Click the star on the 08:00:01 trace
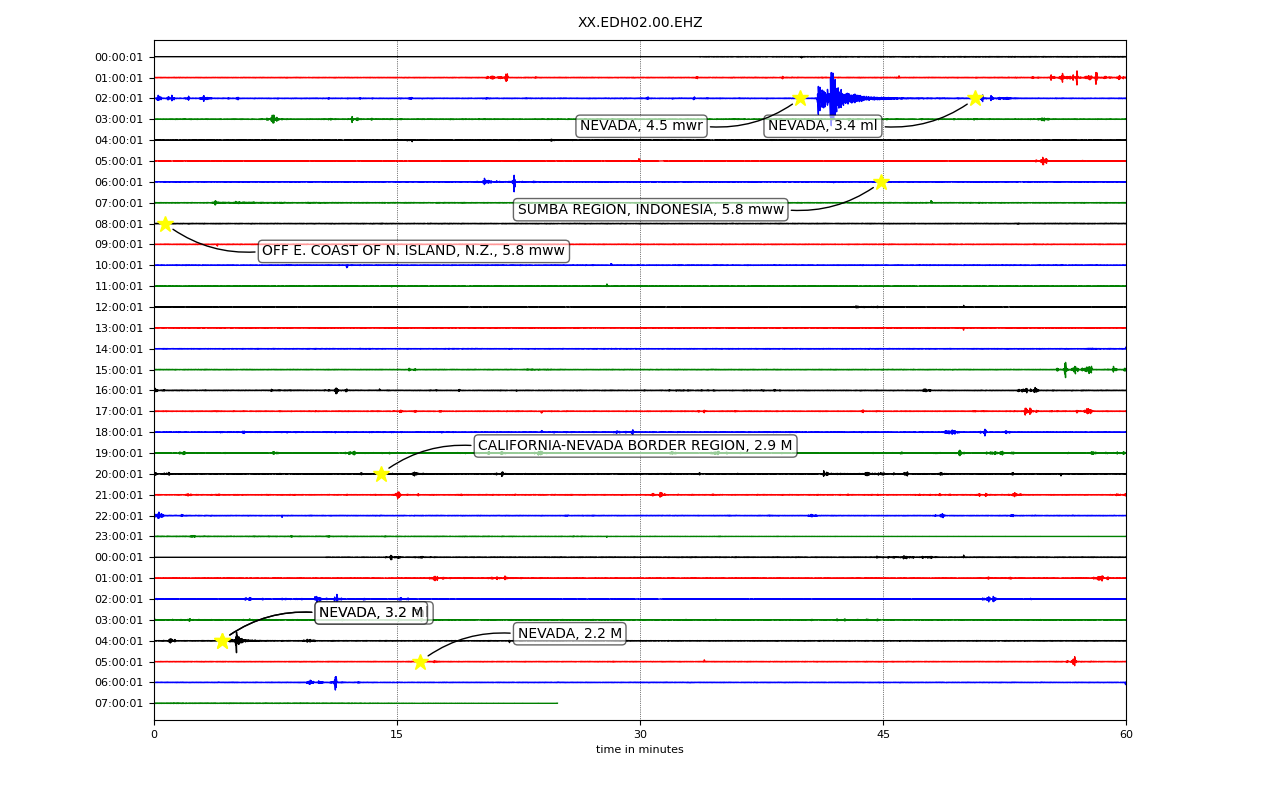1280x800 pixels. click(165, 223)
